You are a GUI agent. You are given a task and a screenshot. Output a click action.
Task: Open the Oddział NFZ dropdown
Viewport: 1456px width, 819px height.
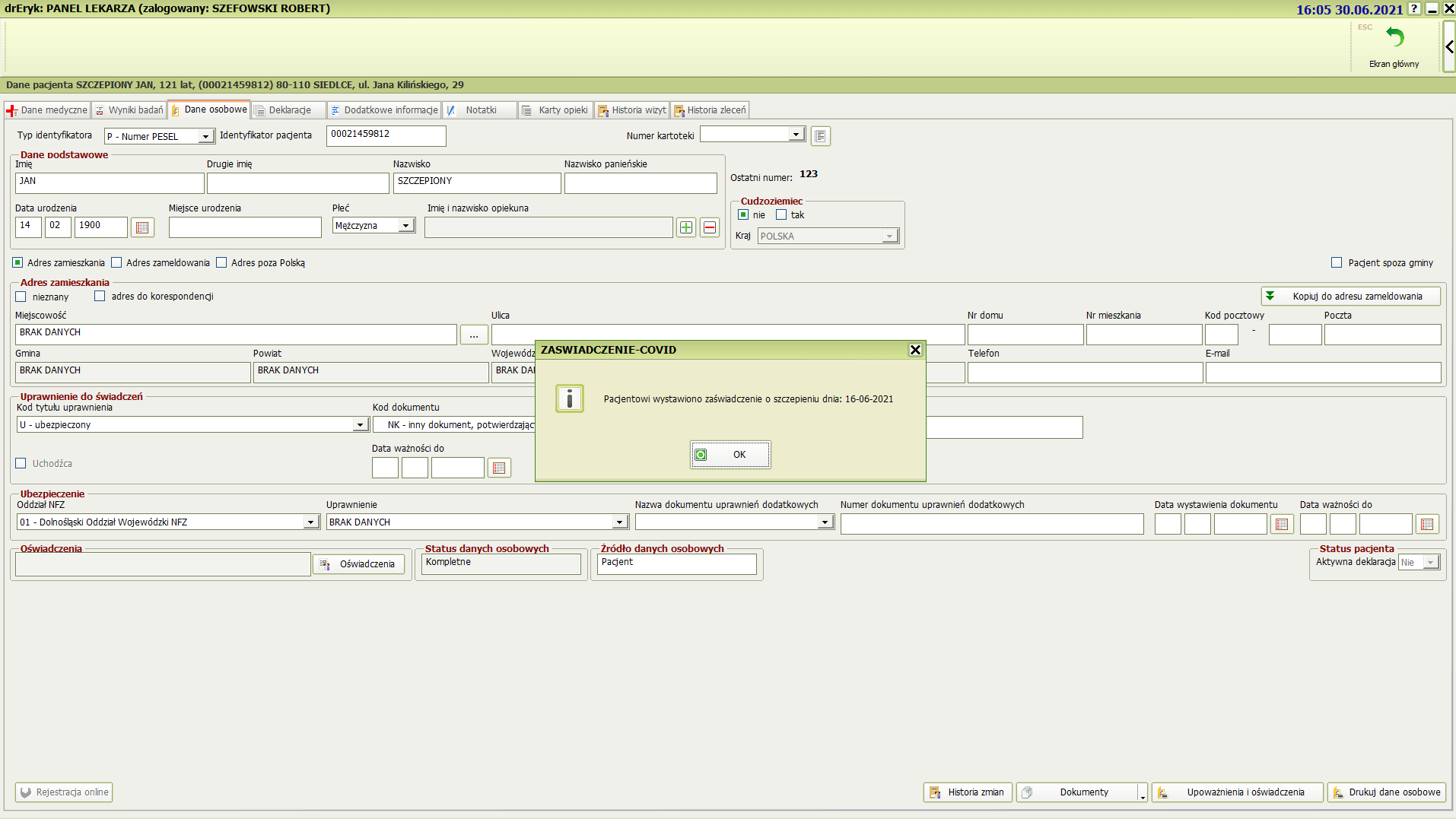pyautogui.click(x=310, y=522)
